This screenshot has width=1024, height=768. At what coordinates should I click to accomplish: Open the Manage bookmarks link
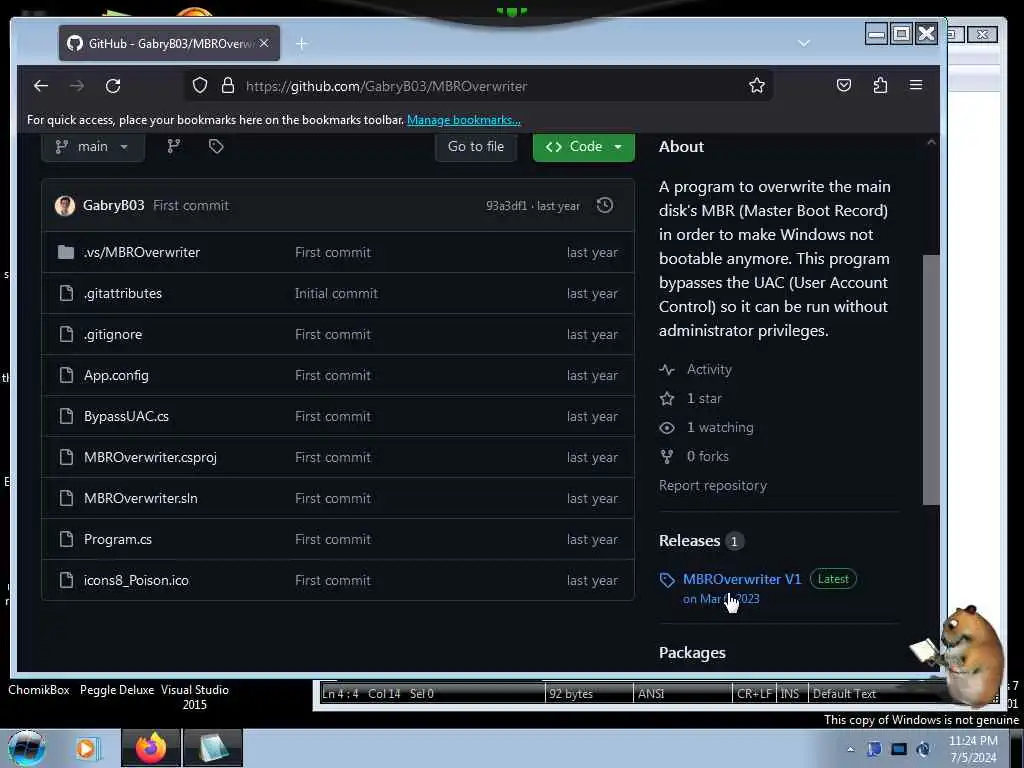coord(464,120)
